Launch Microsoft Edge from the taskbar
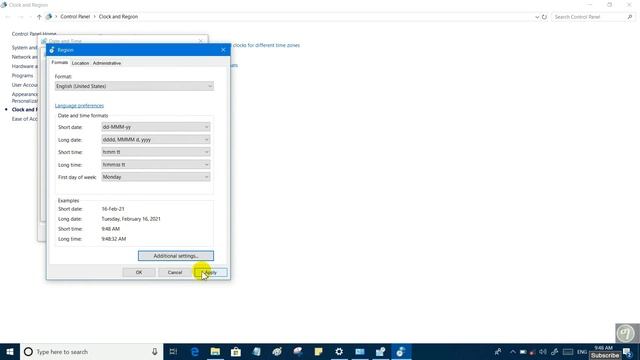Viewport: 640px width, 360px height. [x=195, y=351]
